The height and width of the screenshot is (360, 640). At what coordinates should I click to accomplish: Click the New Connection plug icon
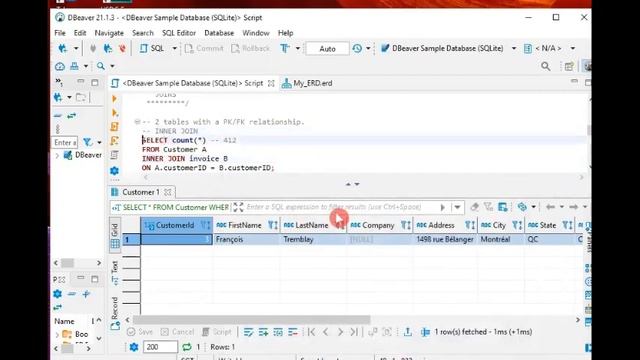coord(62,49)
